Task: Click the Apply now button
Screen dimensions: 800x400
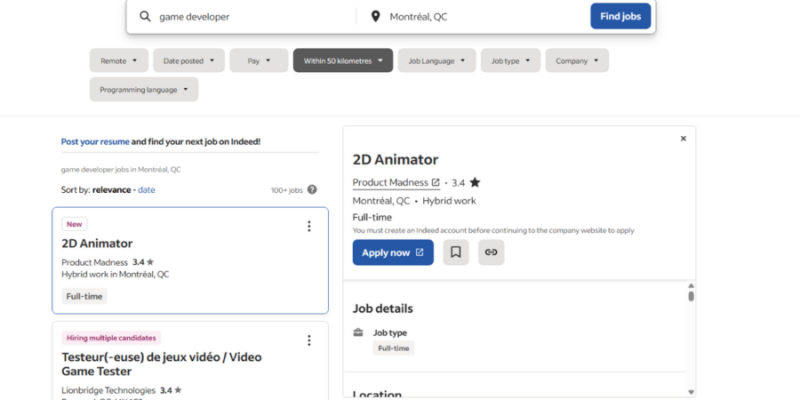Action: click(x=393, y=253)
